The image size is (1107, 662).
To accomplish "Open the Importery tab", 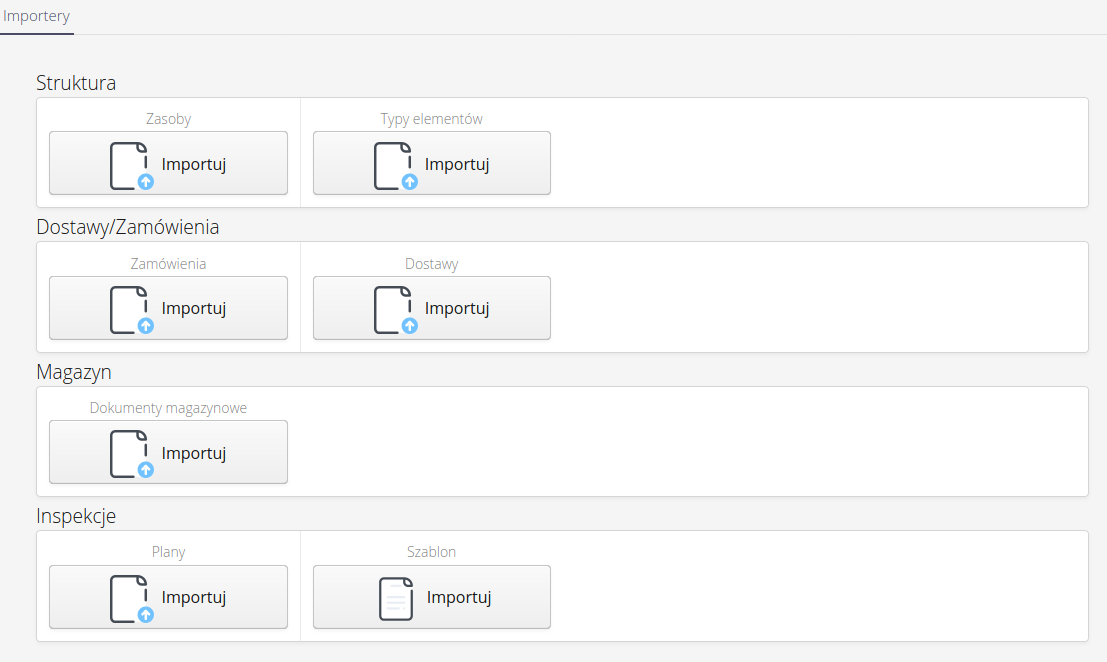I will pyautogui.click(x=37, y=16).
